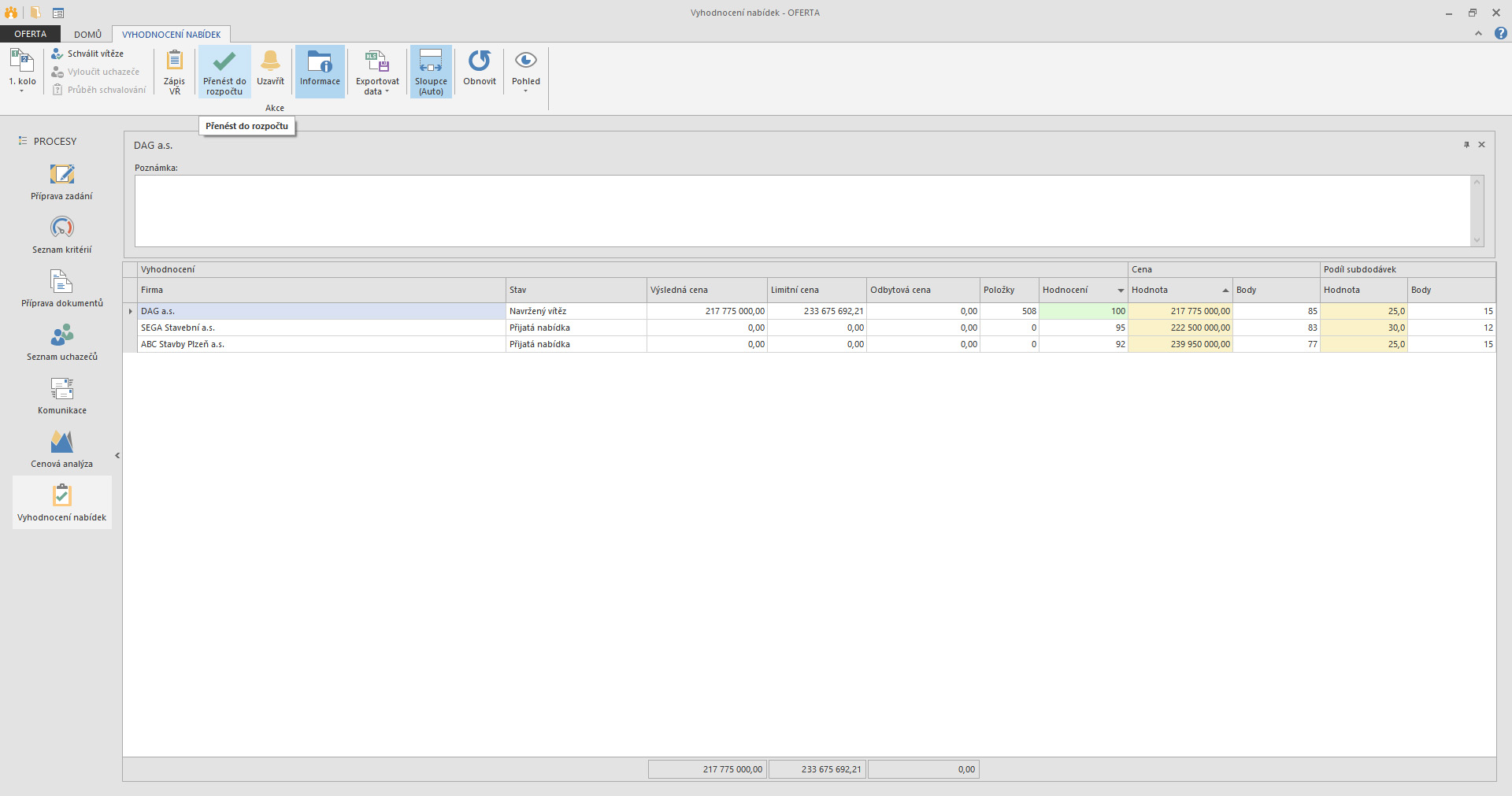Click the Uzavřít bell icon
The height and width of the screenshot is (796, 1512).
tap(270, 61)
